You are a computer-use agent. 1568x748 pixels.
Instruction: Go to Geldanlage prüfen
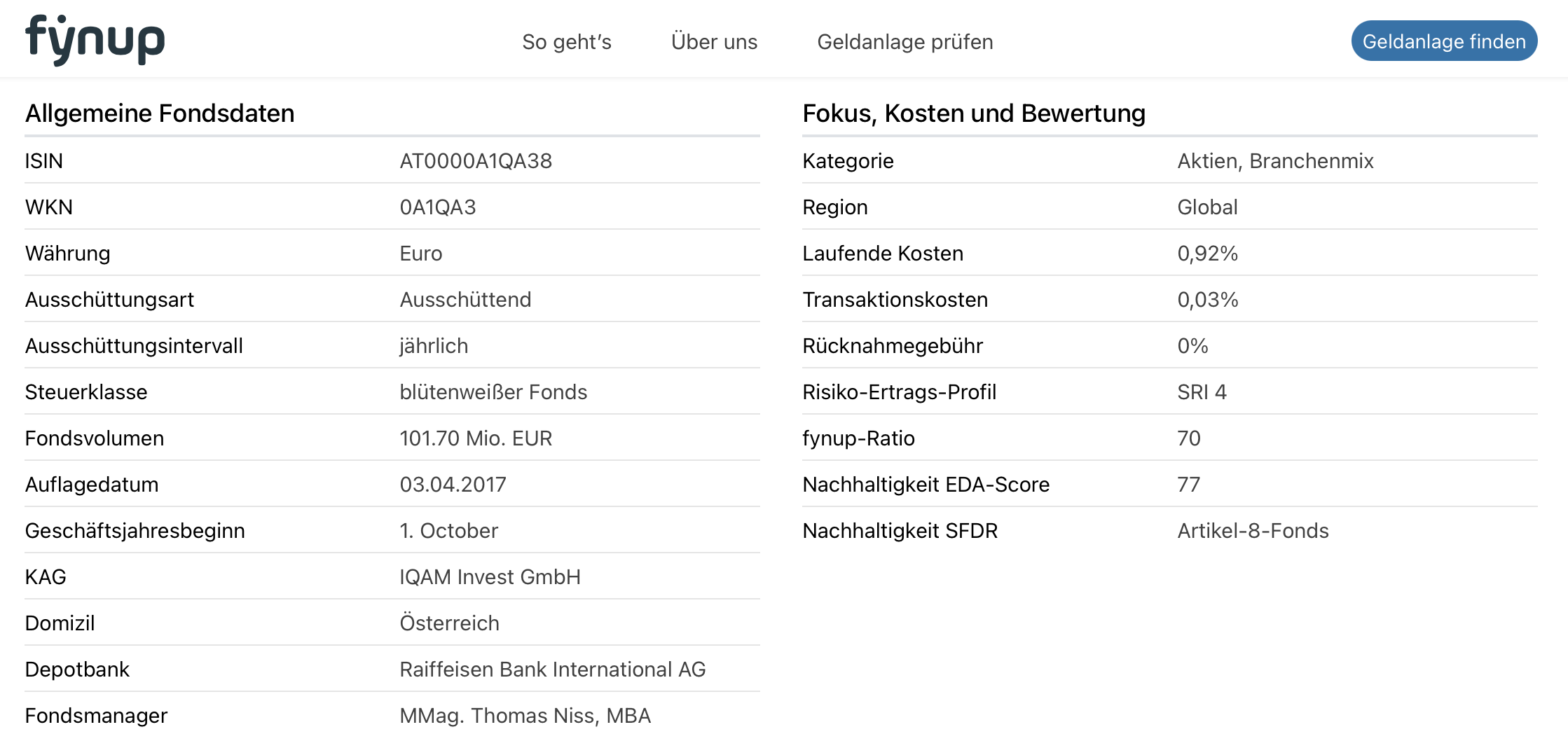(905, 42)
